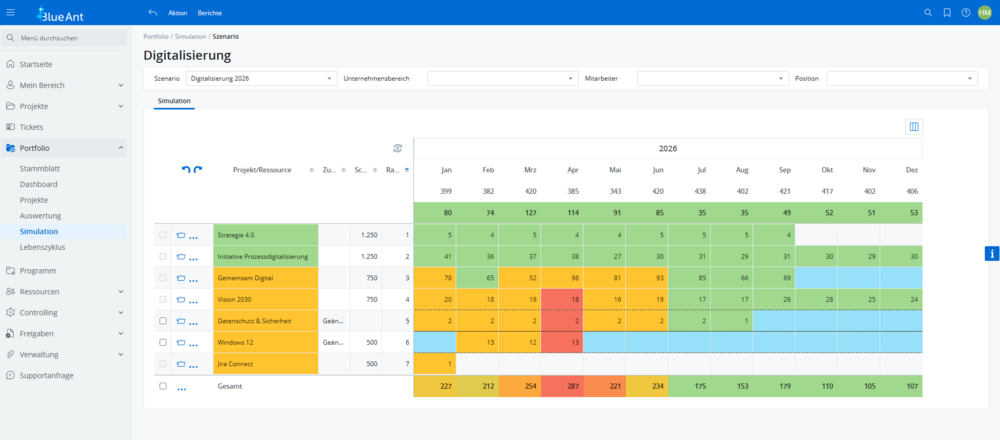
Task: Expand the Unternehmensbereich dropdown
Action: tap(502, 78)
